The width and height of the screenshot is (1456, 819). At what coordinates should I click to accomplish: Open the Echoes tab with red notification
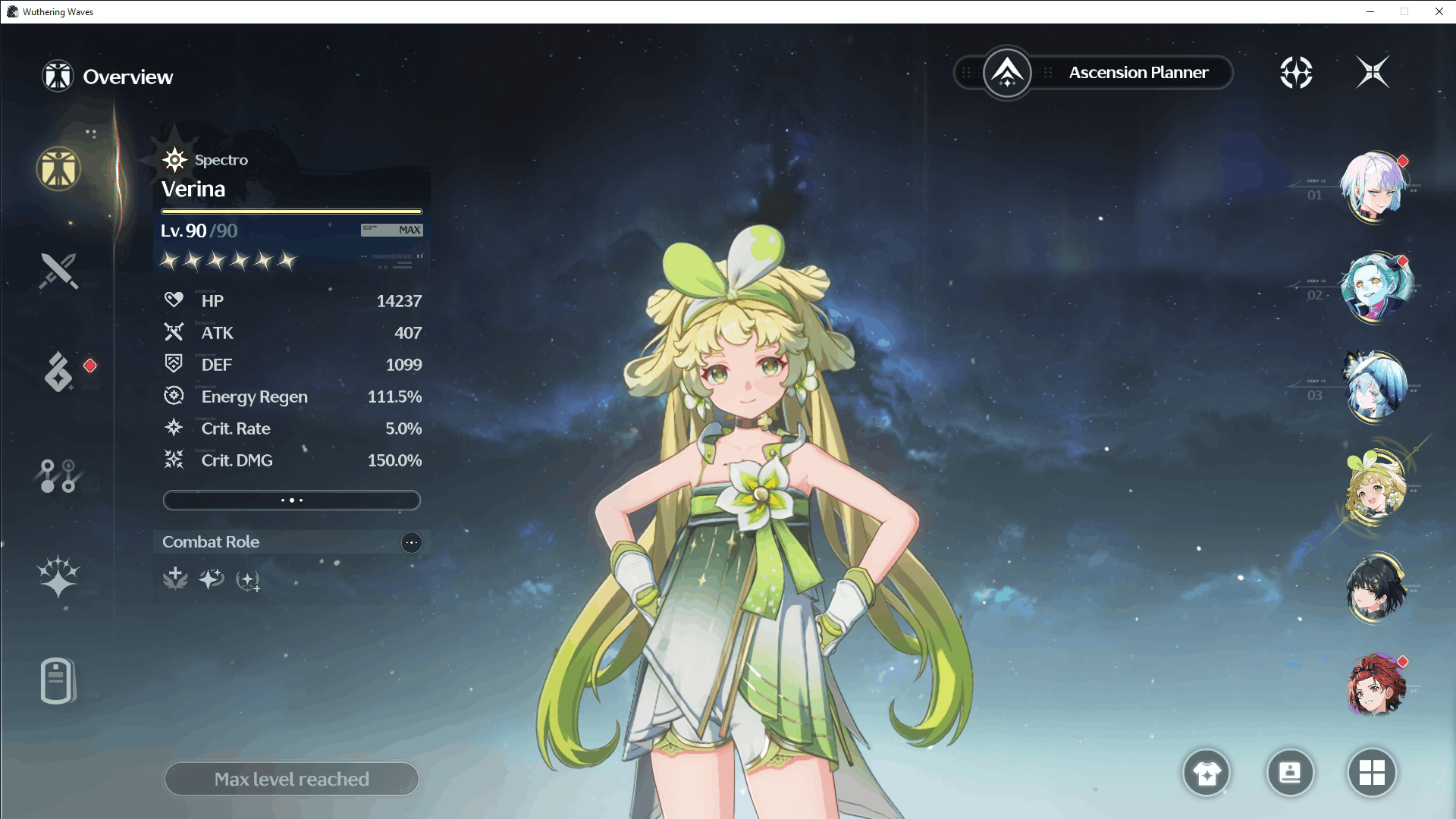58,372
